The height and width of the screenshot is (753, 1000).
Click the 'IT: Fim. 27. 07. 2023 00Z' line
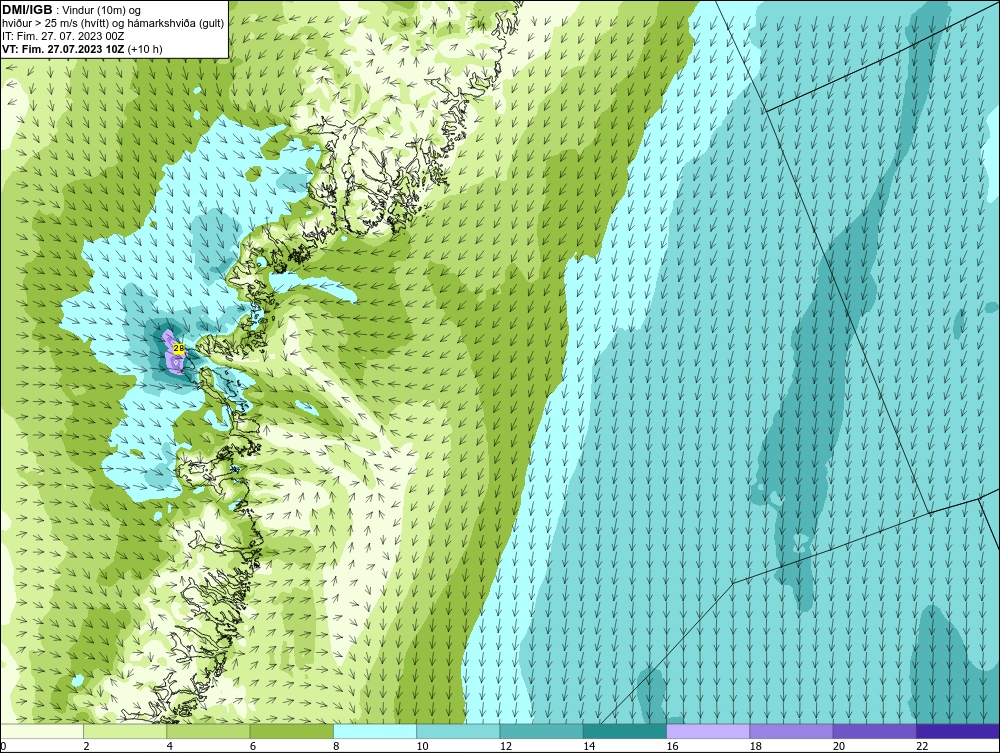(63, 36)
